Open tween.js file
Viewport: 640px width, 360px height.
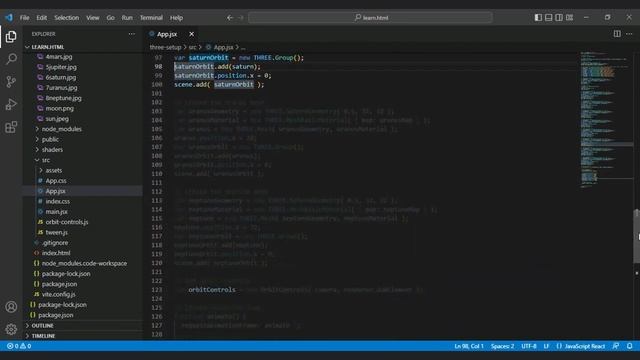pos(56,232)
